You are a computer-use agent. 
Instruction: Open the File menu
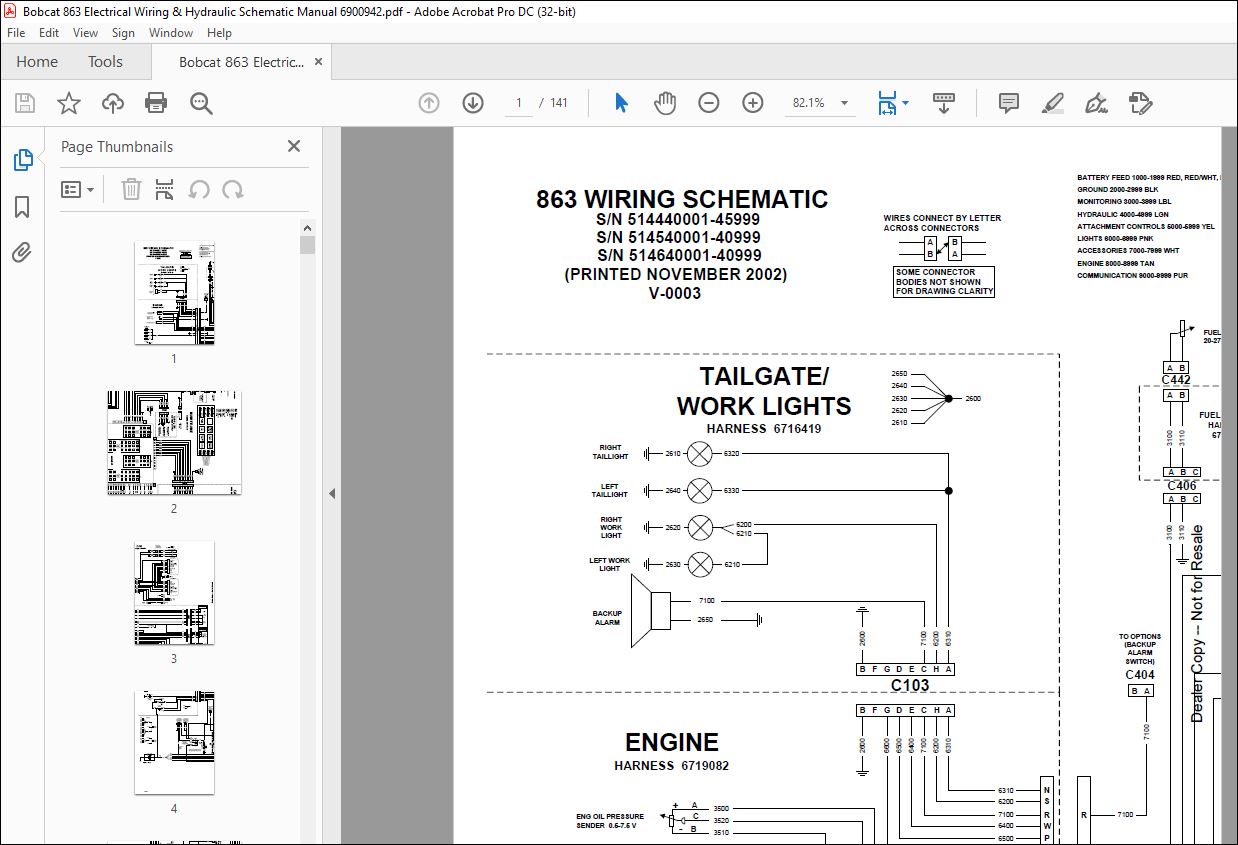(x=16, y=33)
